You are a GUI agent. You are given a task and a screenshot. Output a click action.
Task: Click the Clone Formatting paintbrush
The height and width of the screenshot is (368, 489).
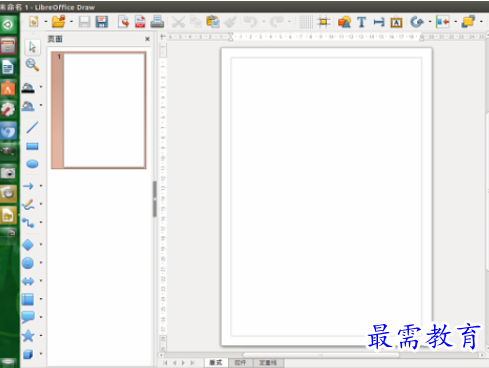click(230, 22)
